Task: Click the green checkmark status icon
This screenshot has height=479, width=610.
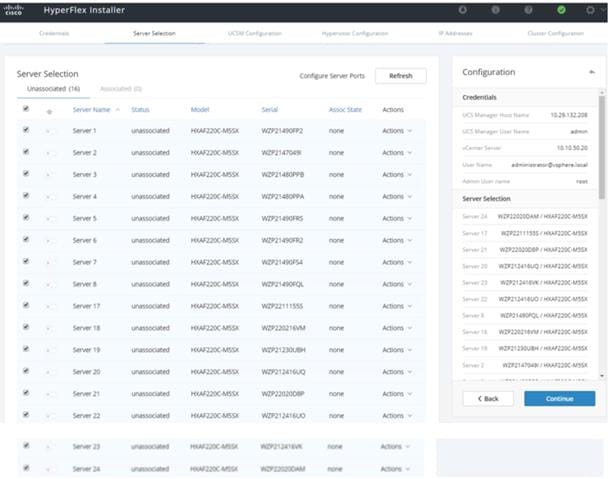Action: (561, 10)
